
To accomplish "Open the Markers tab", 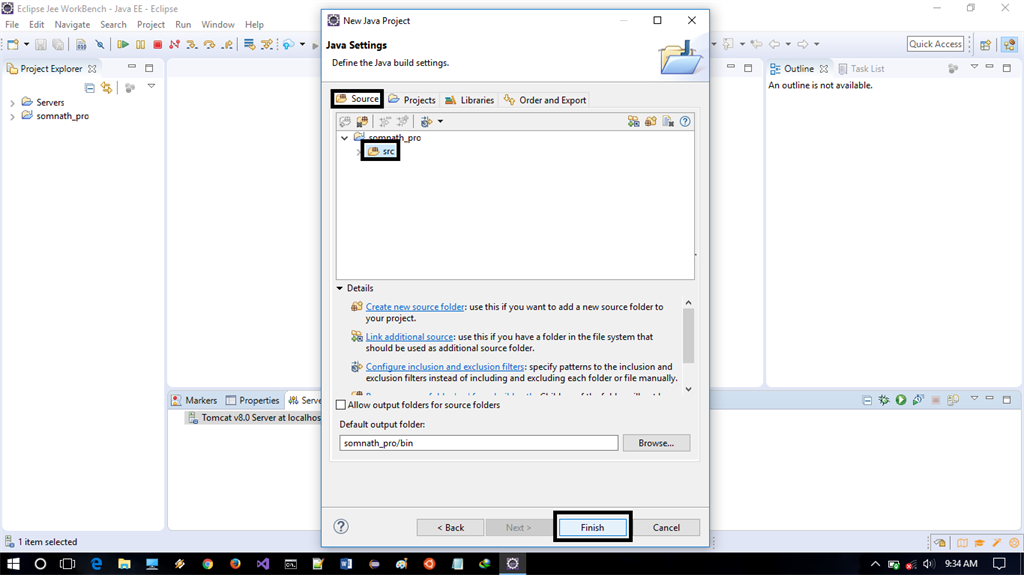I will click(x=194, y=401).
